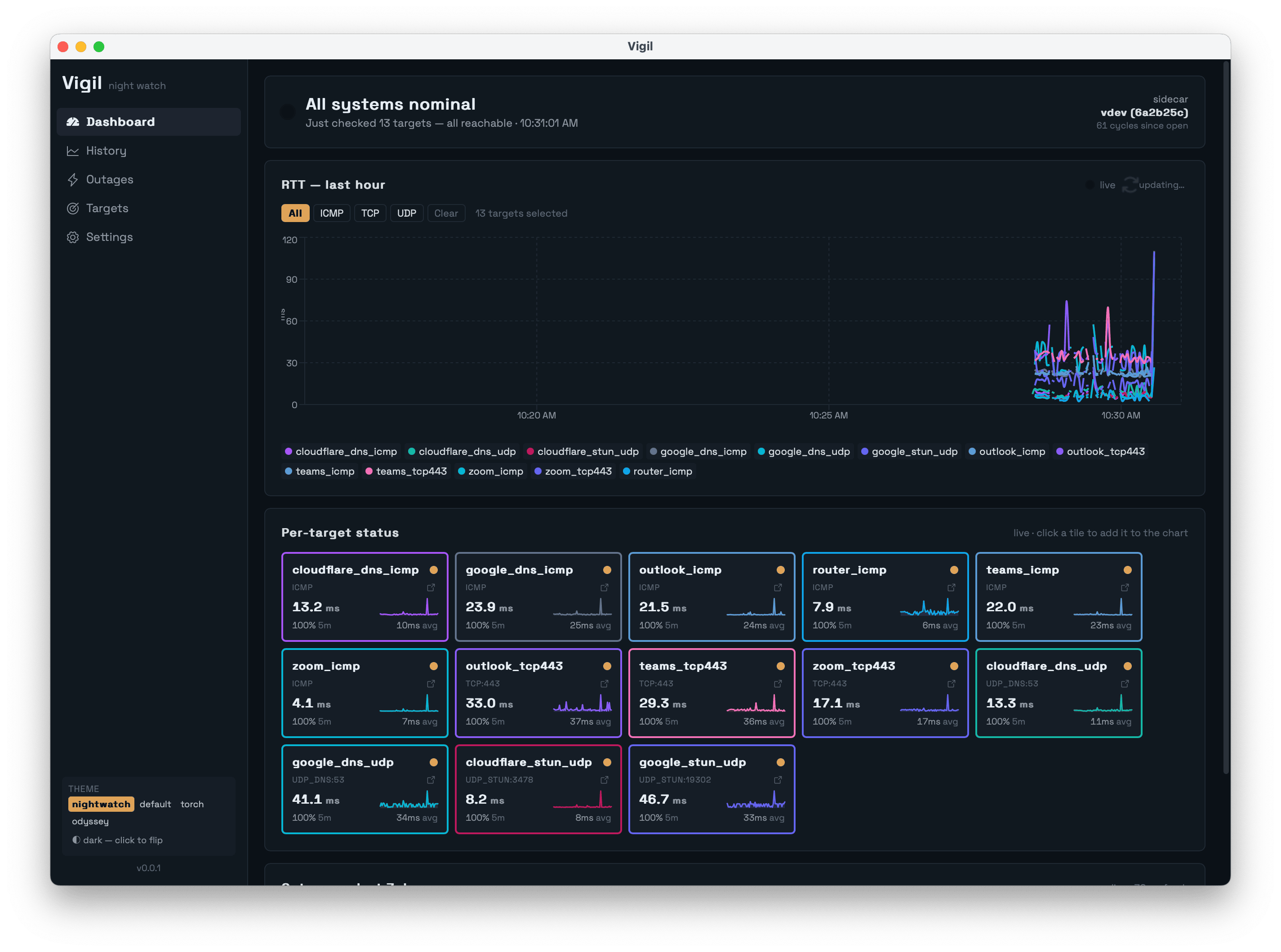Click the 'vdev (6a2b25c)' version text
Viewport: 1281px width, 952px height.
(1144, 112)
